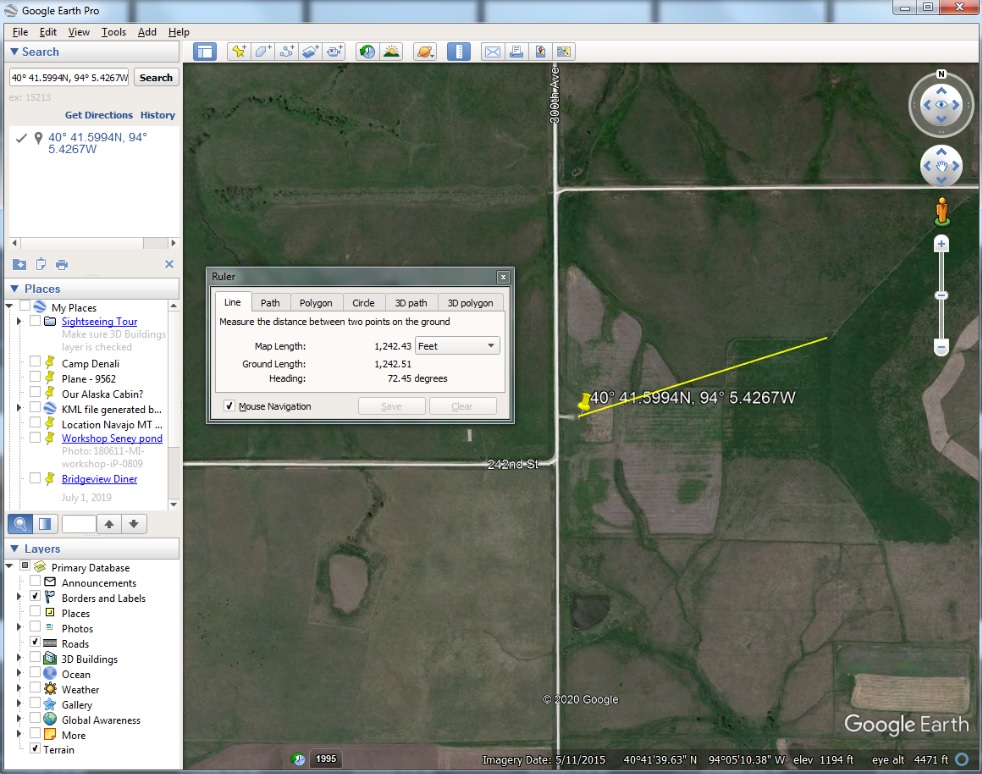Close the Ruler dialog
The width and height of the screenshot is (982, 774).
503,277
